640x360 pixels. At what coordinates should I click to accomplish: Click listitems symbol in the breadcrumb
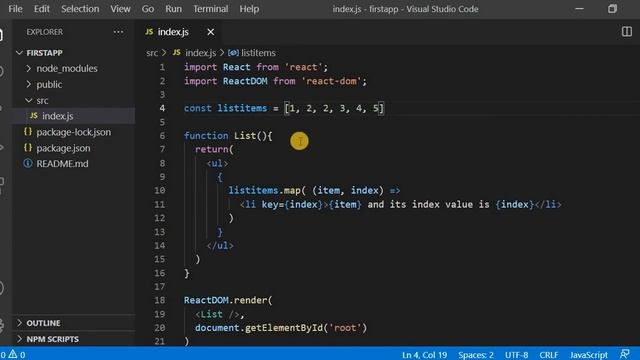258,53
